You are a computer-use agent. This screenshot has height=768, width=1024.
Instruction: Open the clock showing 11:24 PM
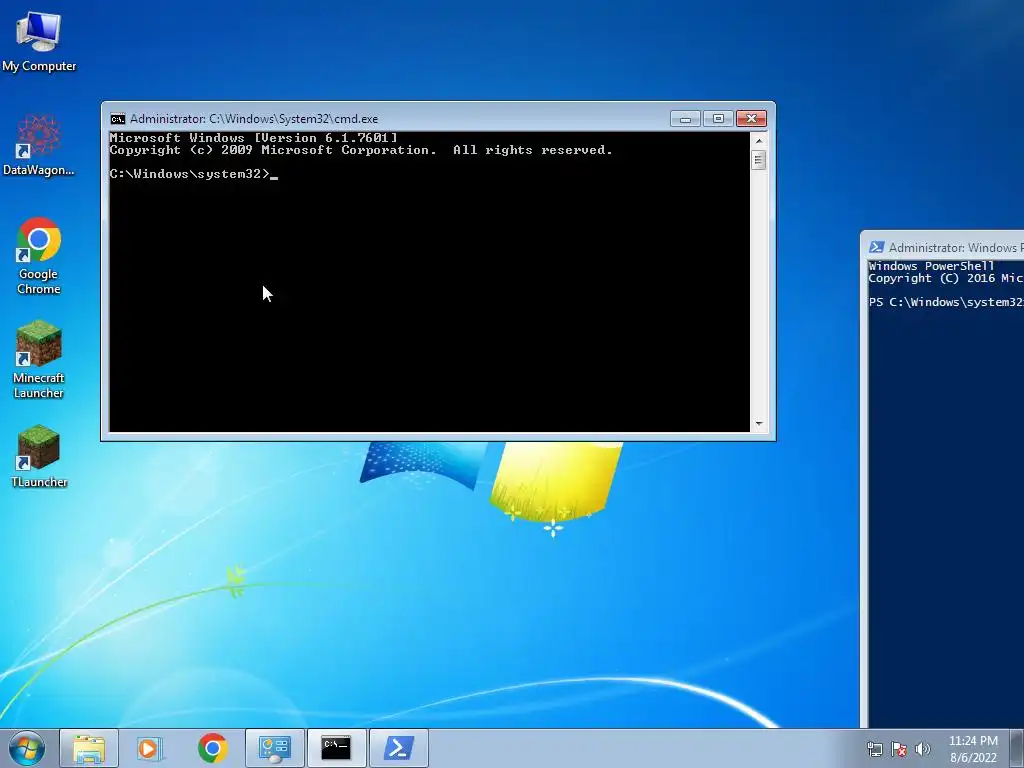coord(973,749)
